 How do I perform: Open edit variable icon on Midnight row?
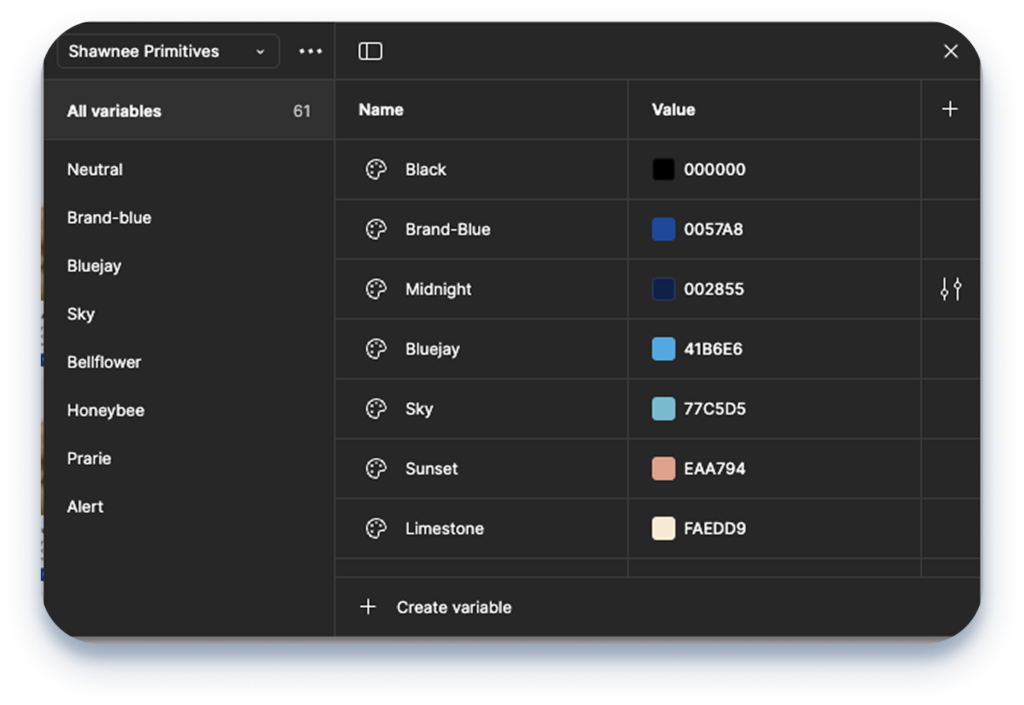click(x=950, y=290)
